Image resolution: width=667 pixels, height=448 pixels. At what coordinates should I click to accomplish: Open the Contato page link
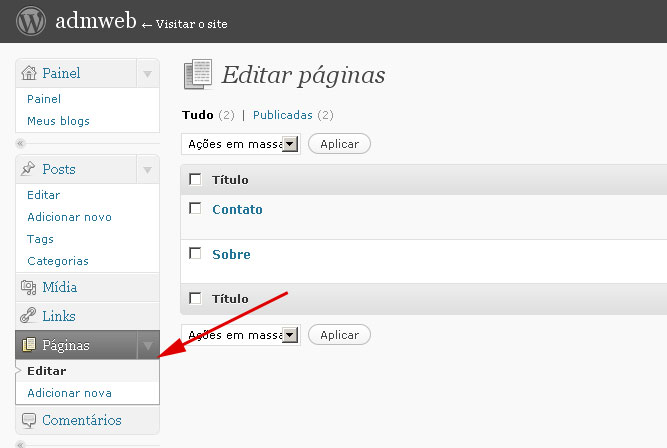click(237, 209)
